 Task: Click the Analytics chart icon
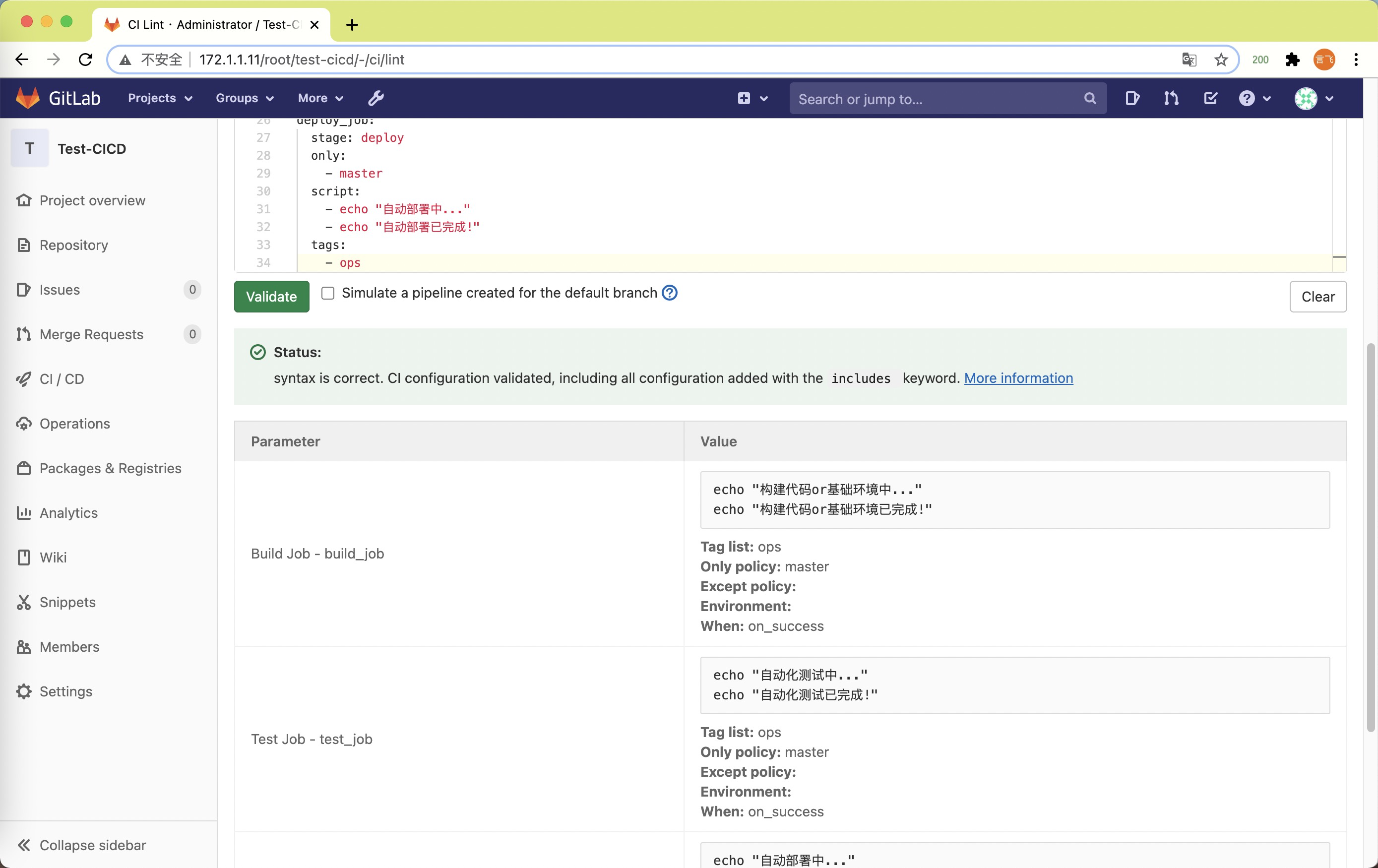[23, 513]
